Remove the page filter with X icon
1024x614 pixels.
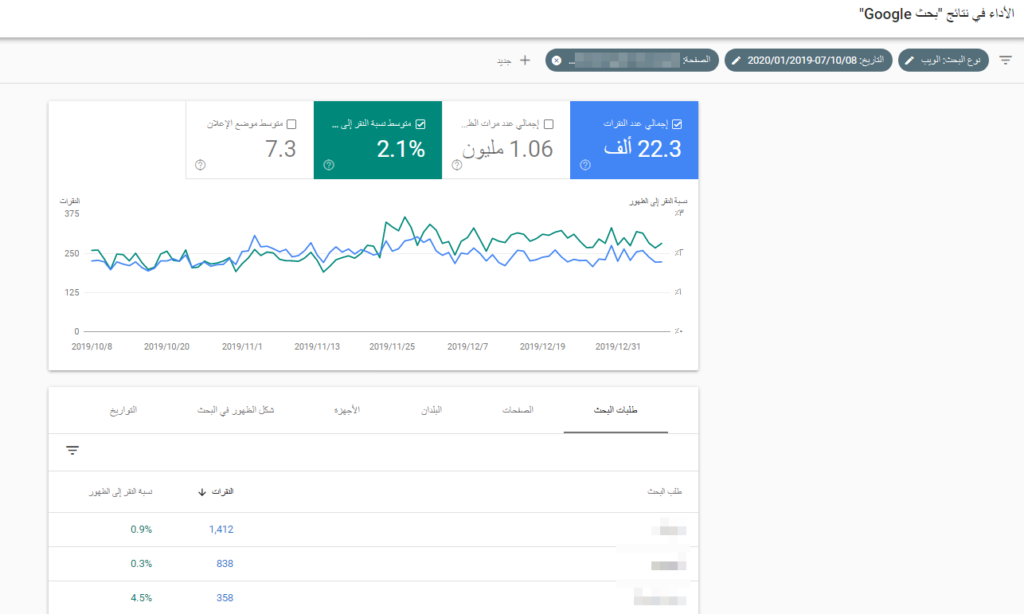(x=556, y=60)
